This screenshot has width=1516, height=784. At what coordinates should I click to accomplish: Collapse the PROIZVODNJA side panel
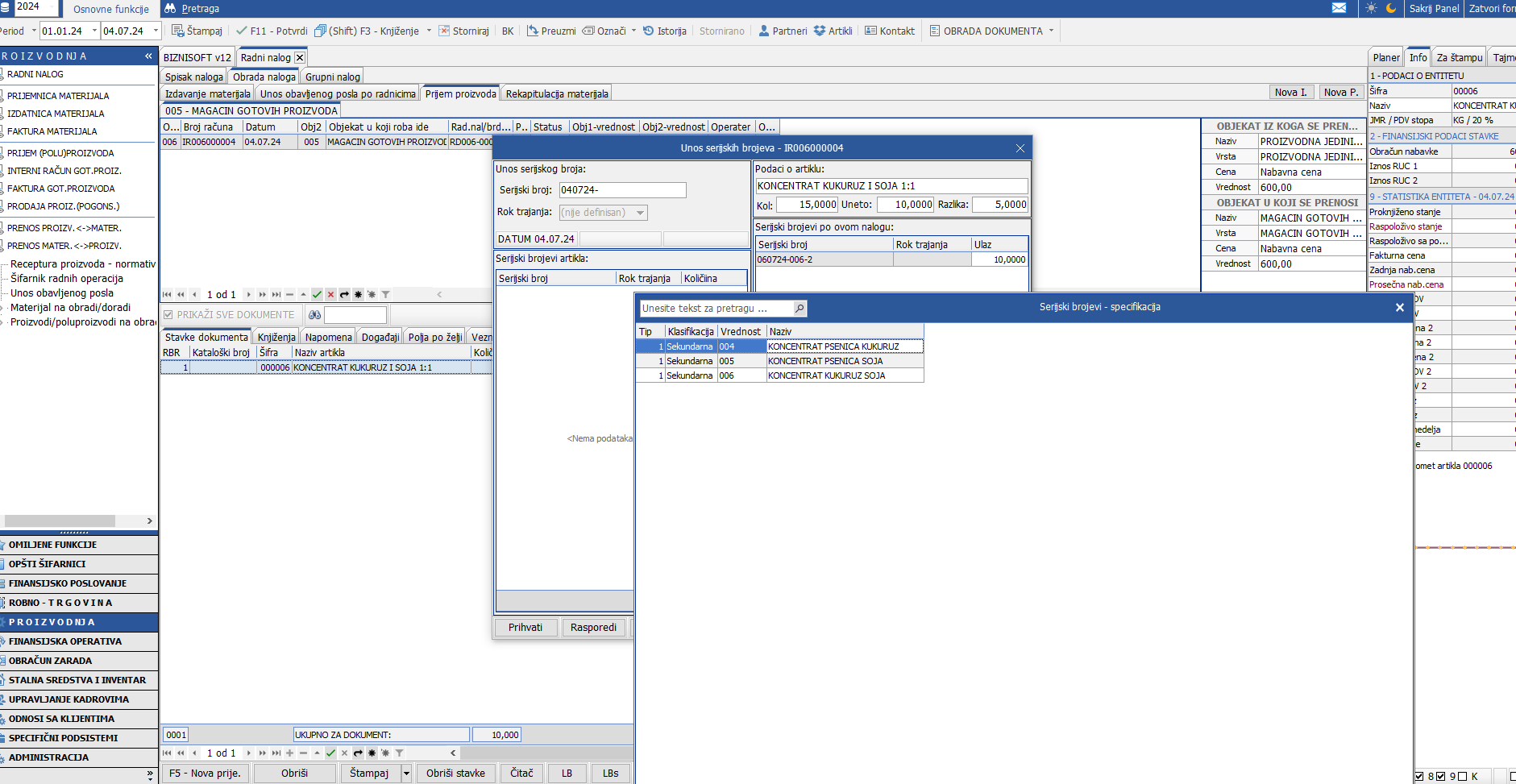[x=148, y=56]
